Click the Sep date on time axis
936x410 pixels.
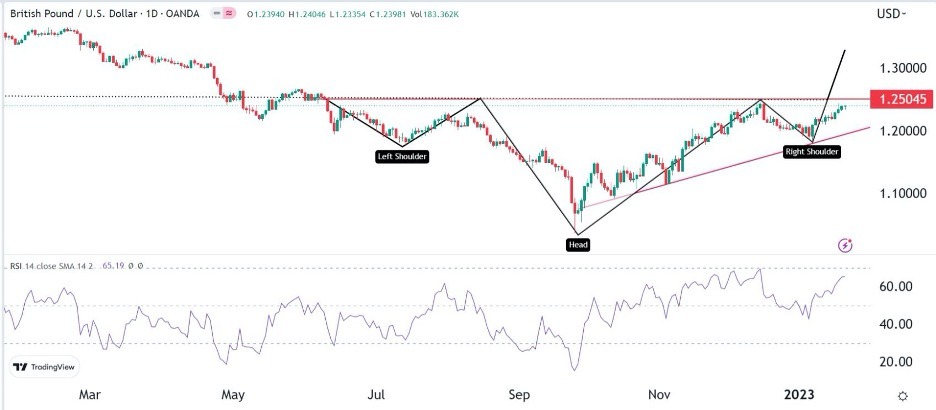[519, 396]
